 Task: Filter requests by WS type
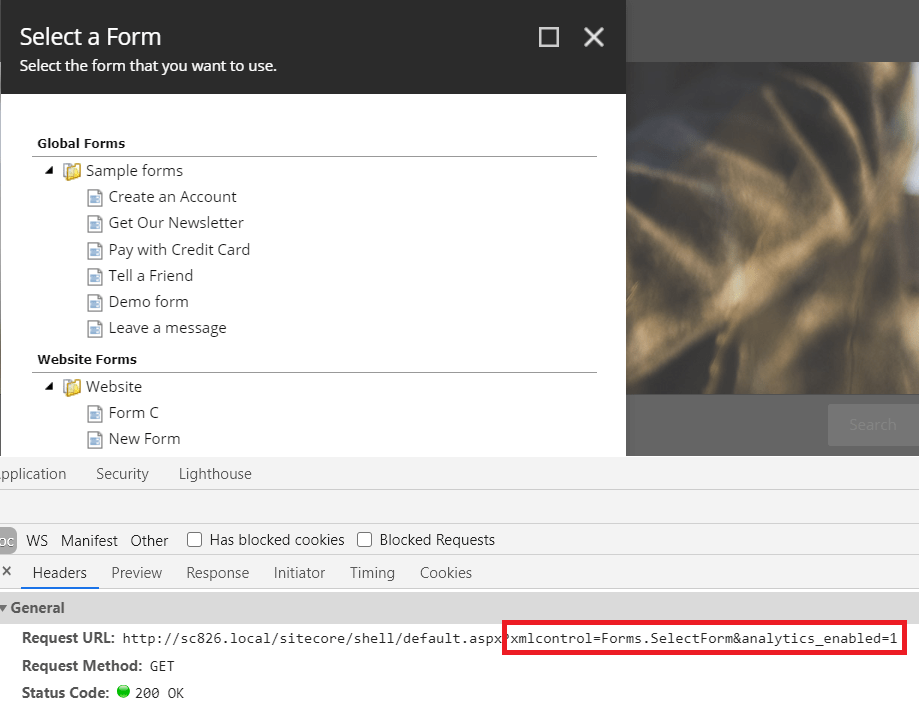point(37,540)
